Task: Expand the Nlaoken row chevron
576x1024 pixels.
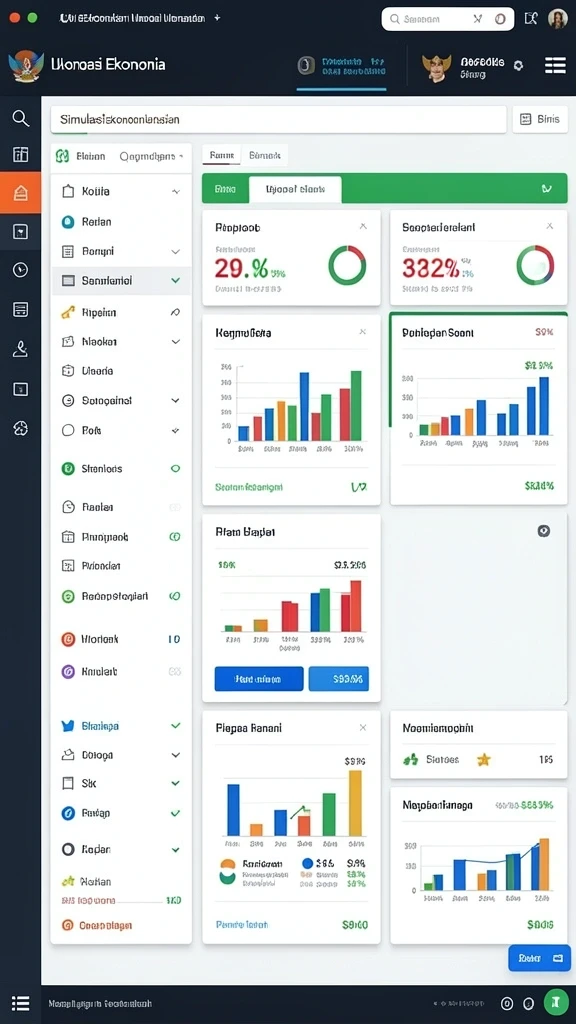Action: tap(175, 342)
